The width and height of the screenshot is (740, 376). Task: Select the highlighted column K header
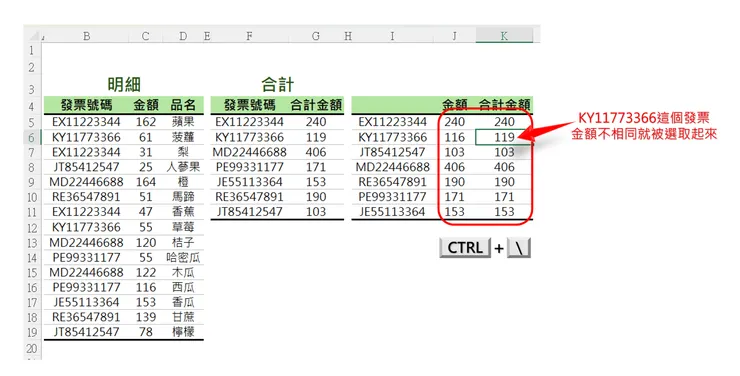504,36
